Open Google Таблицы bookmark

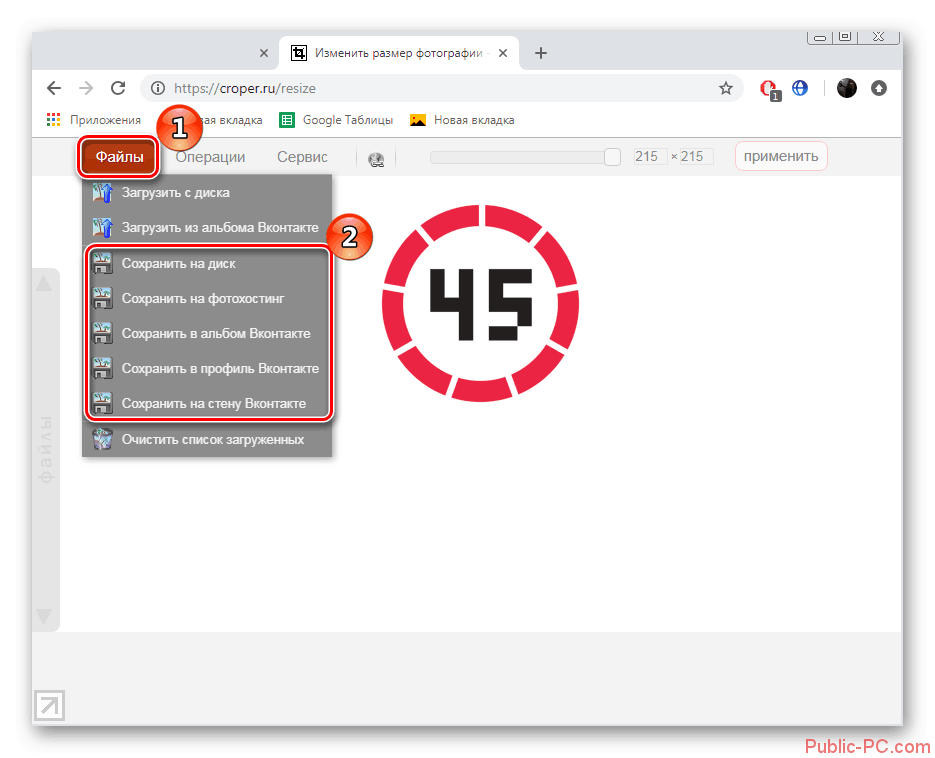[336, 120]
